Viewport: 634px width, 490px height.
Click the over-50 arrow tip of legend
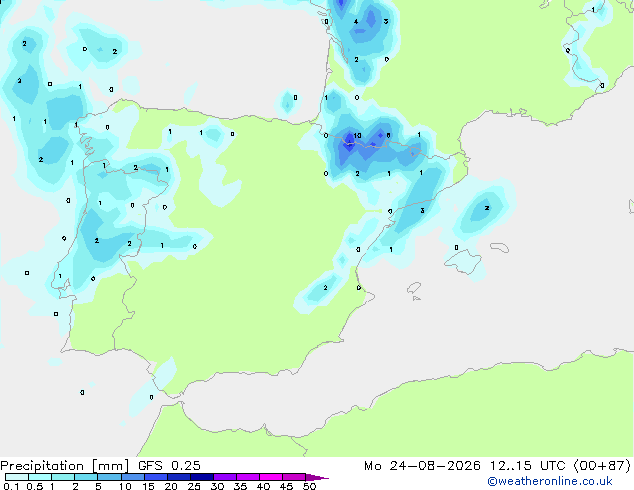(317, 477)
